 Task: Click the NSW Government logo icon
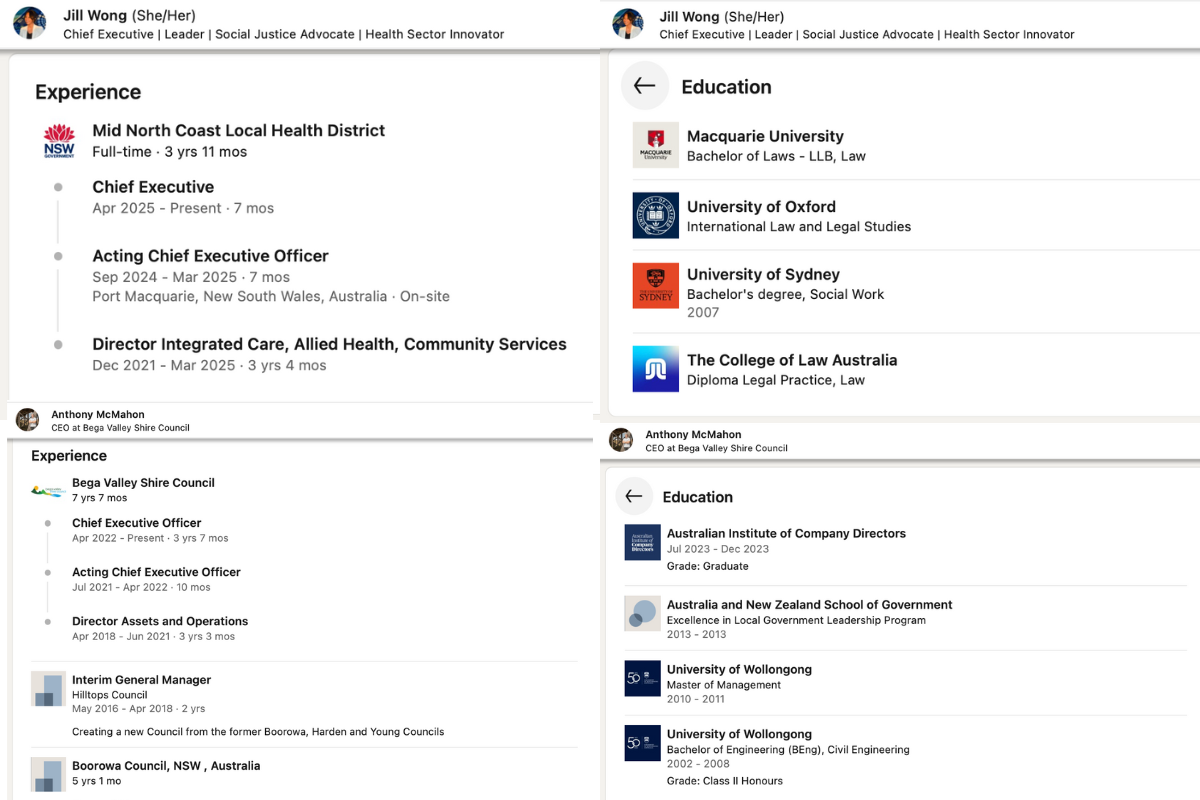pos(59,141)
